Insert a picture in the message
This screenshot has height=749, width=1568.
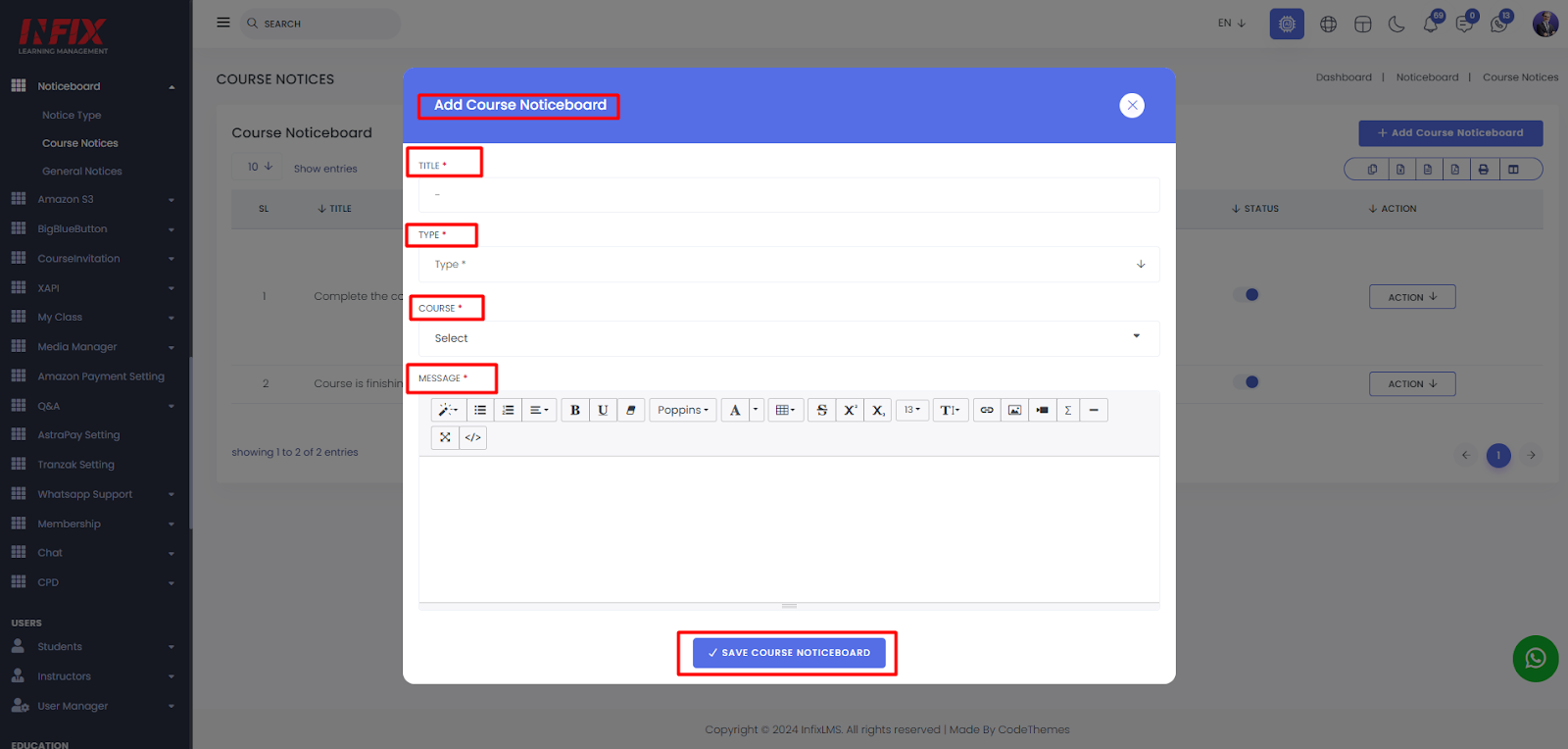(1014, 410)
